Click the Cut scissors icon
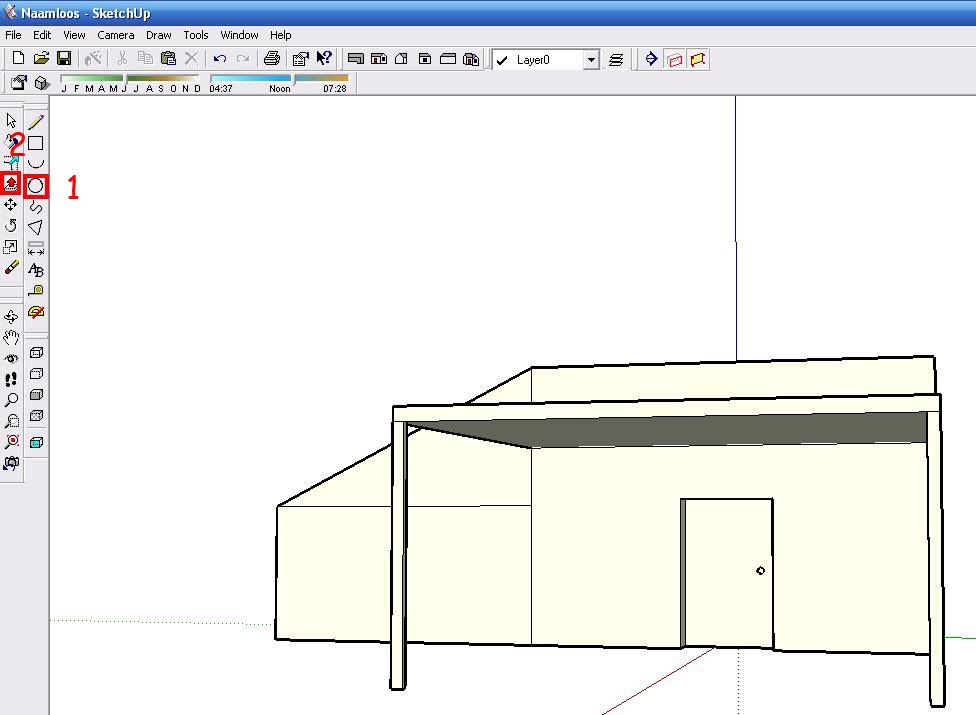 [x=122, y=58]
